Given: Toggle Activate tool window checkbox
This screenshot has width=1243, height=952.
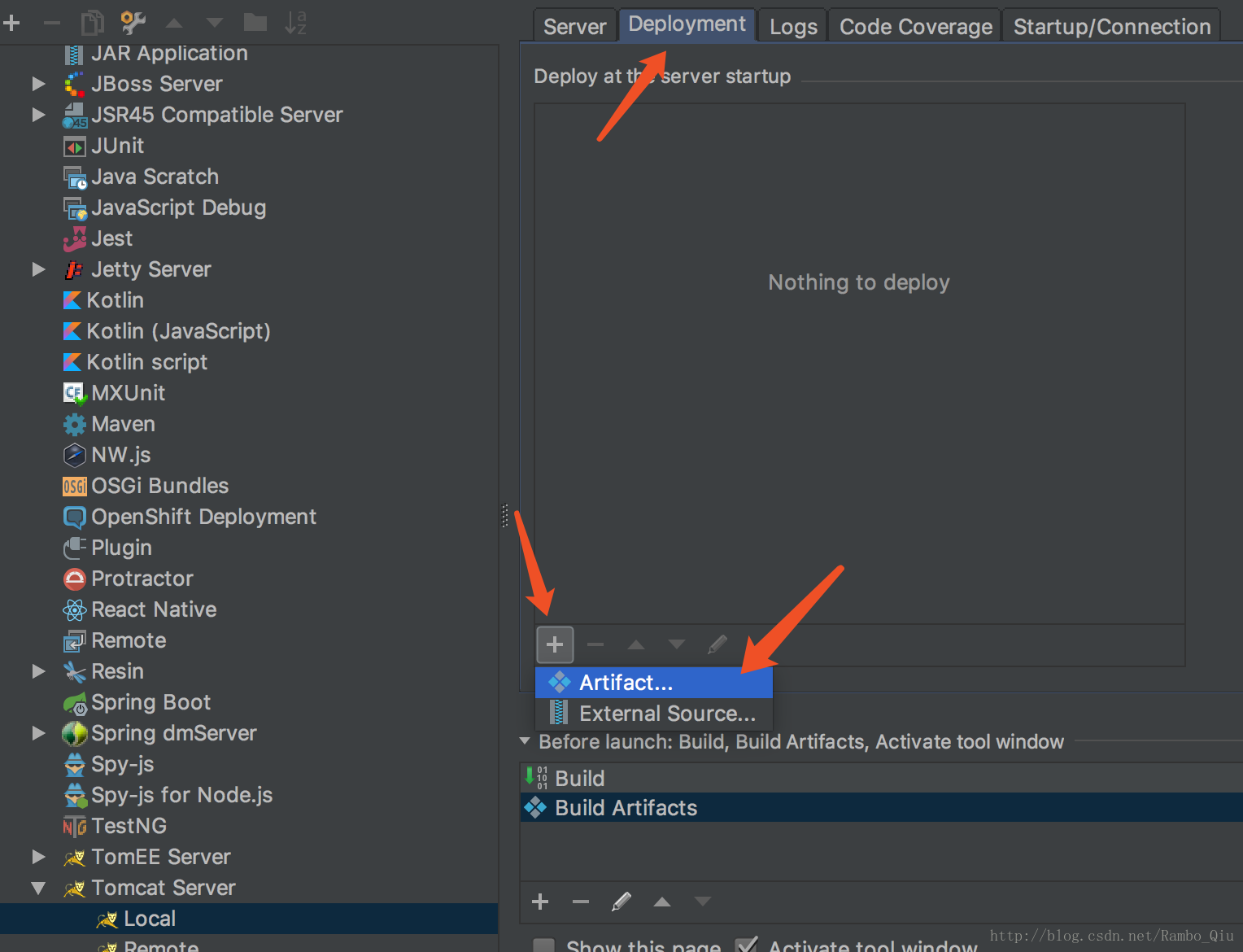Looking at the screenshot, I should [746, 945].
